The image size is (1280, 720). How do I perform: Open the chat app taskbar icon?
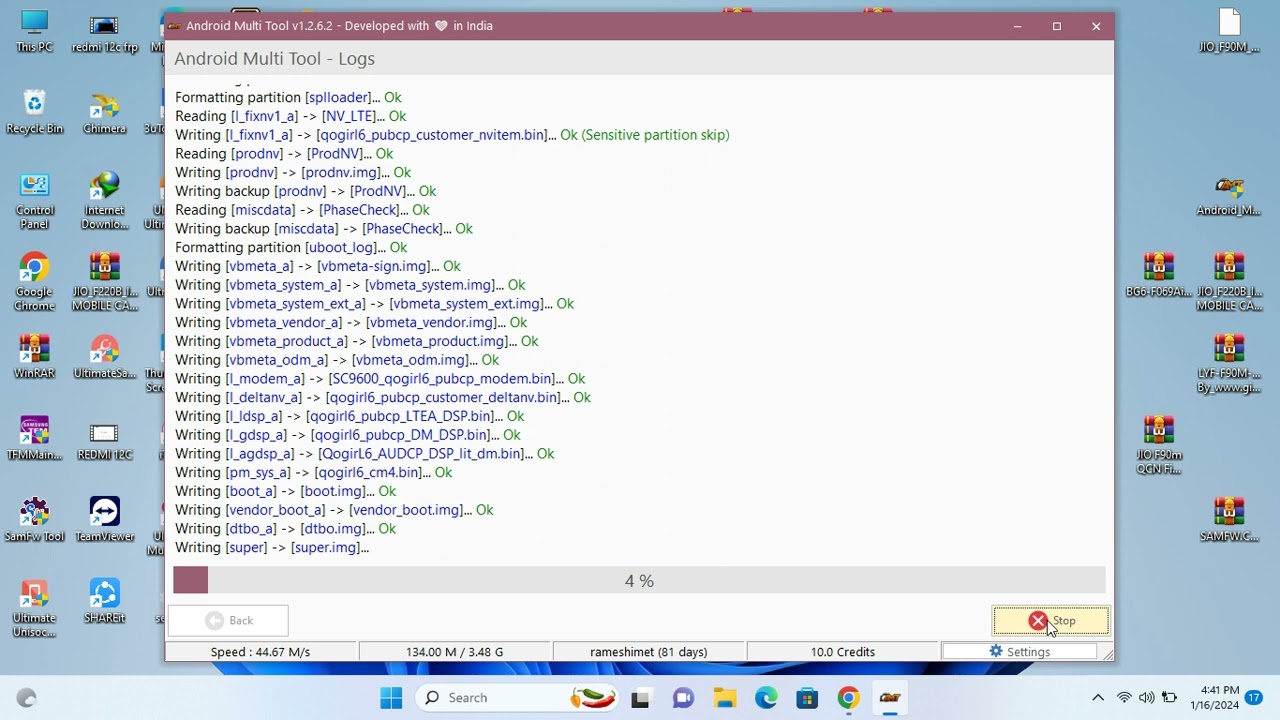click(x=683, y=698)
